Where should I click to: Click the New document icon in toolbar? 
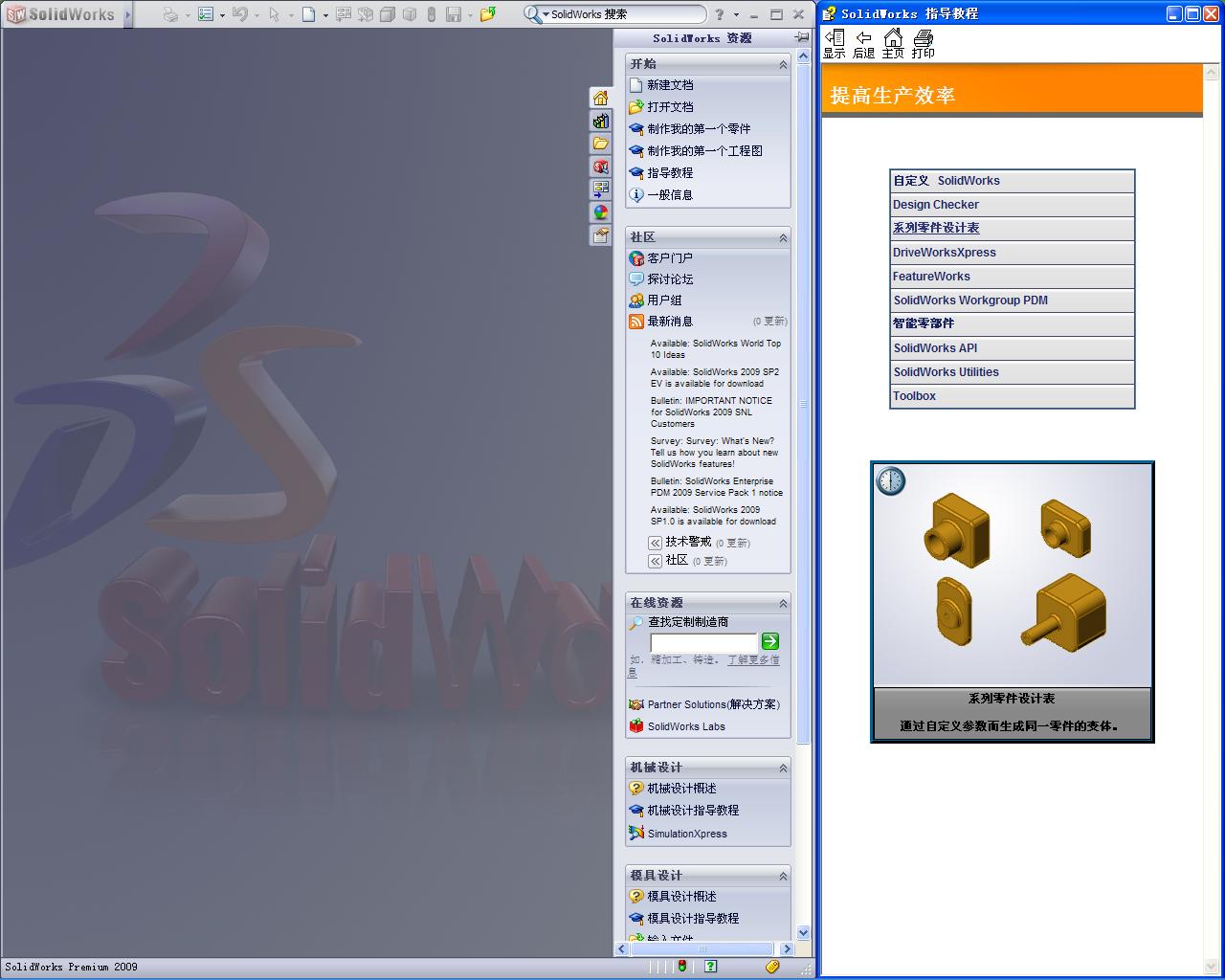coord(308,14)
